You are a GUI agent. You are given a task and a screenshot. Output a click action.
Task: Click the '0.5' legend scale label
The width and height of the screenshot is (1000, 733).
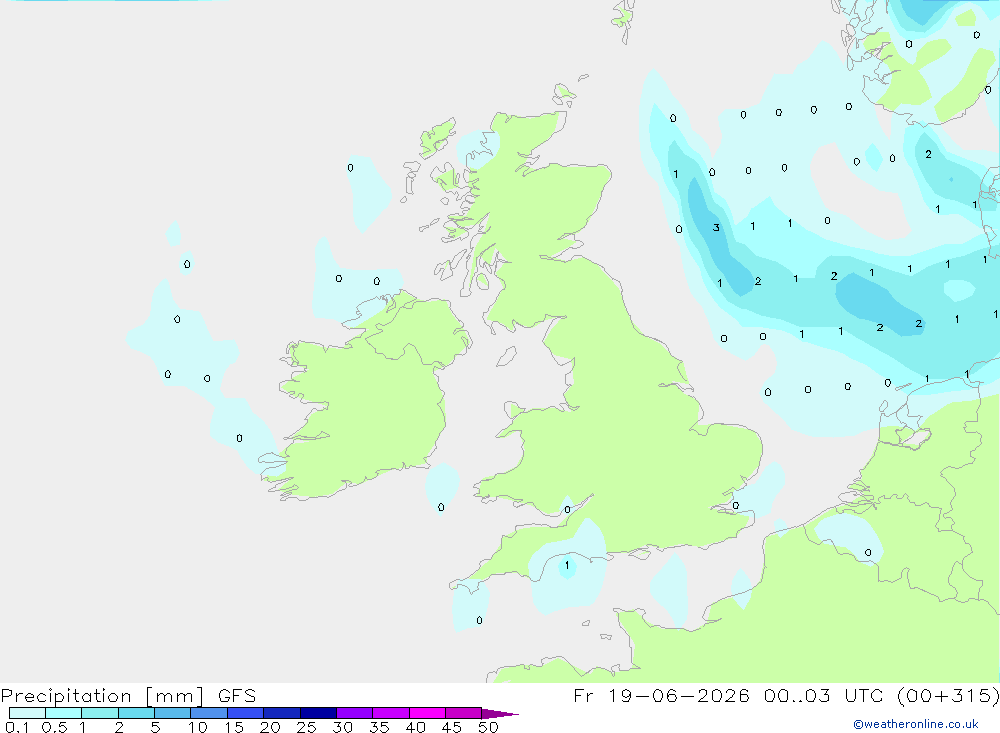[x=54, y=727]
